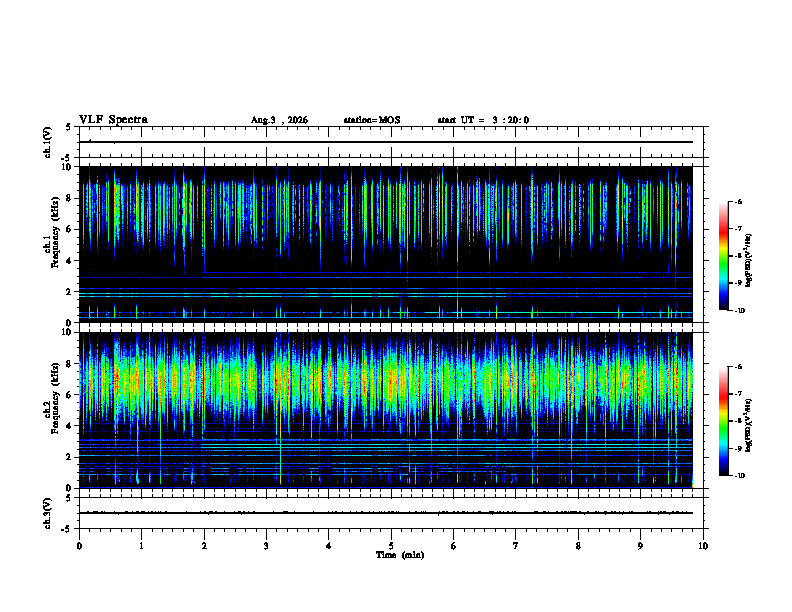Viewport: 792px width, 612px height.
Task: Click the "6" kHz tick on ch.2 panel
Action: tap(70, 395)
